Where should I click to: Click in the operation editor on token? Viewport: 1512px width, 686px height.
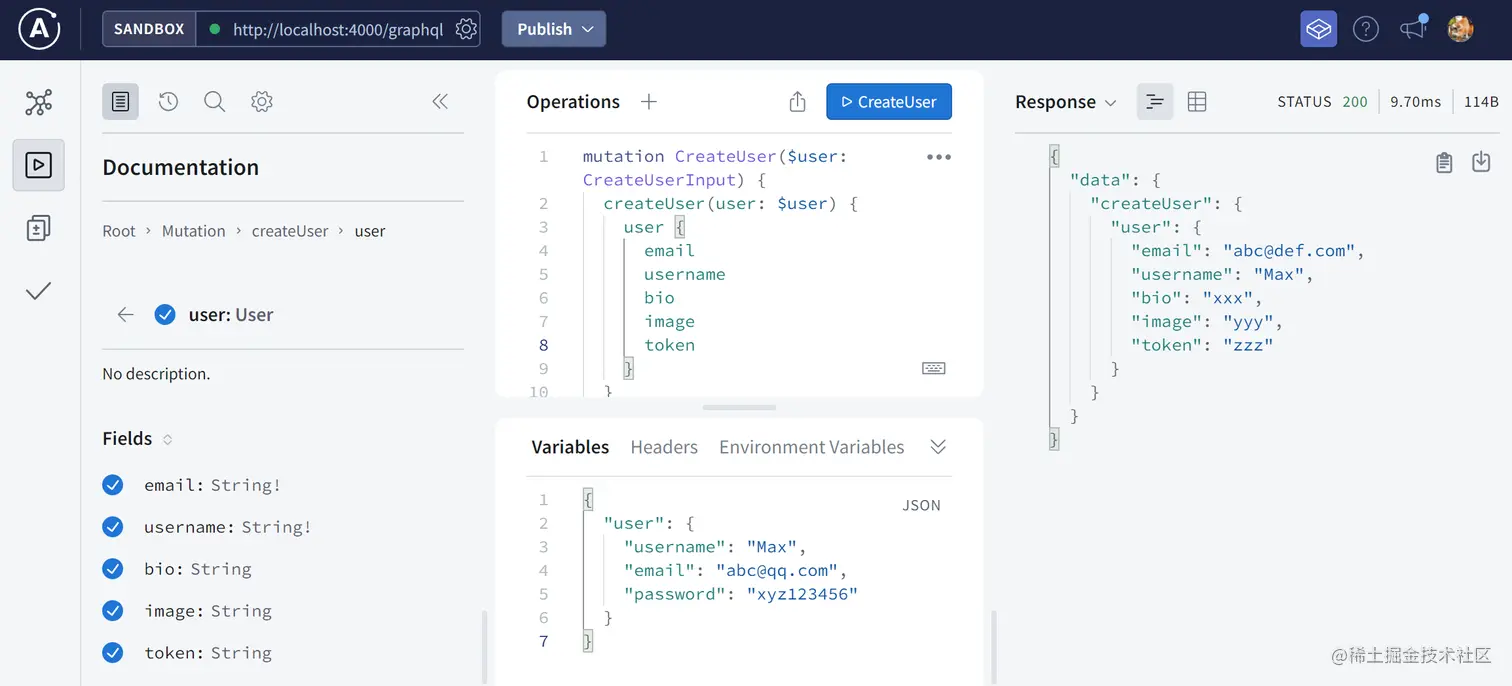point(669,345)
